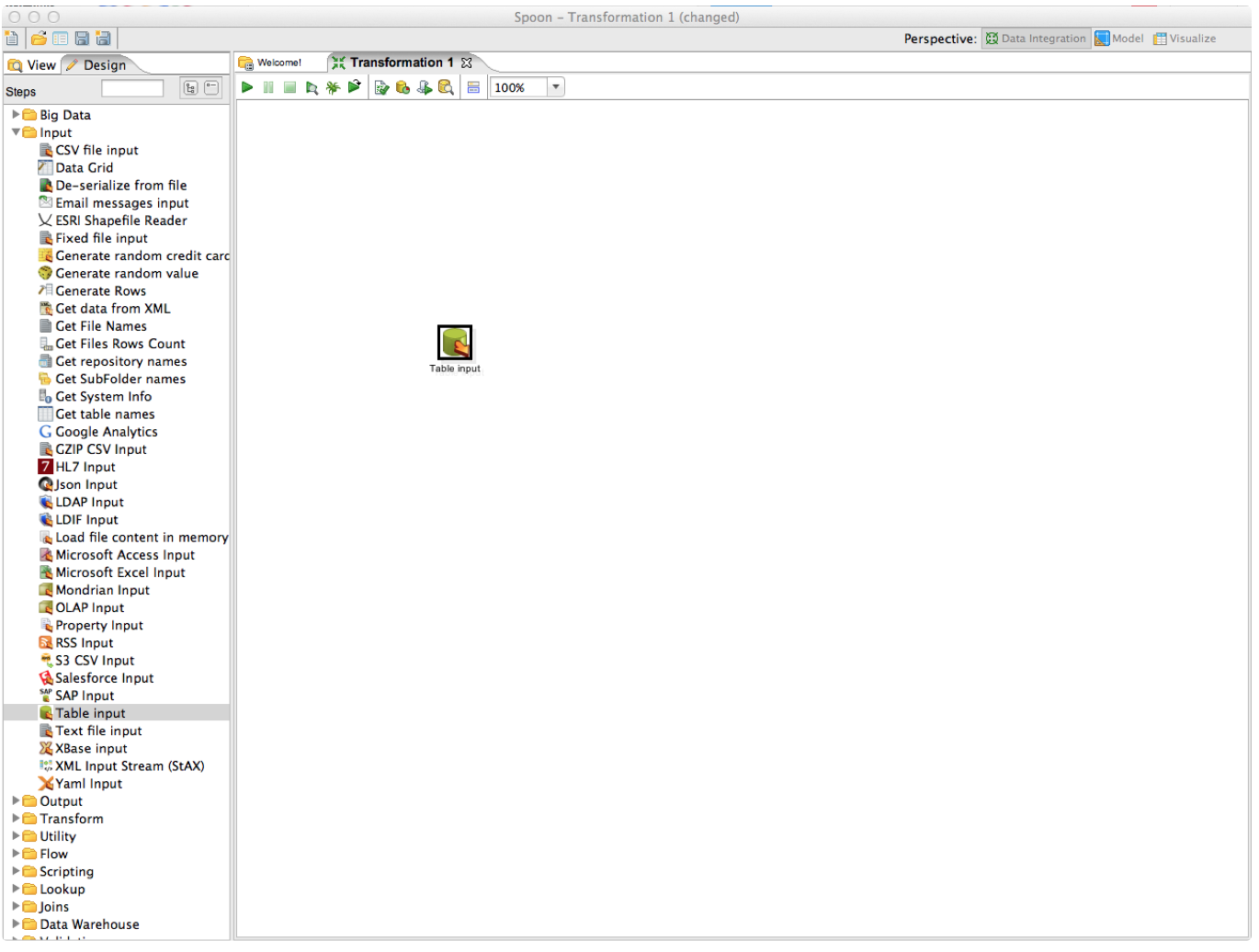
Task: Click the preview transformation icon
Action: [x=312, y=87]
